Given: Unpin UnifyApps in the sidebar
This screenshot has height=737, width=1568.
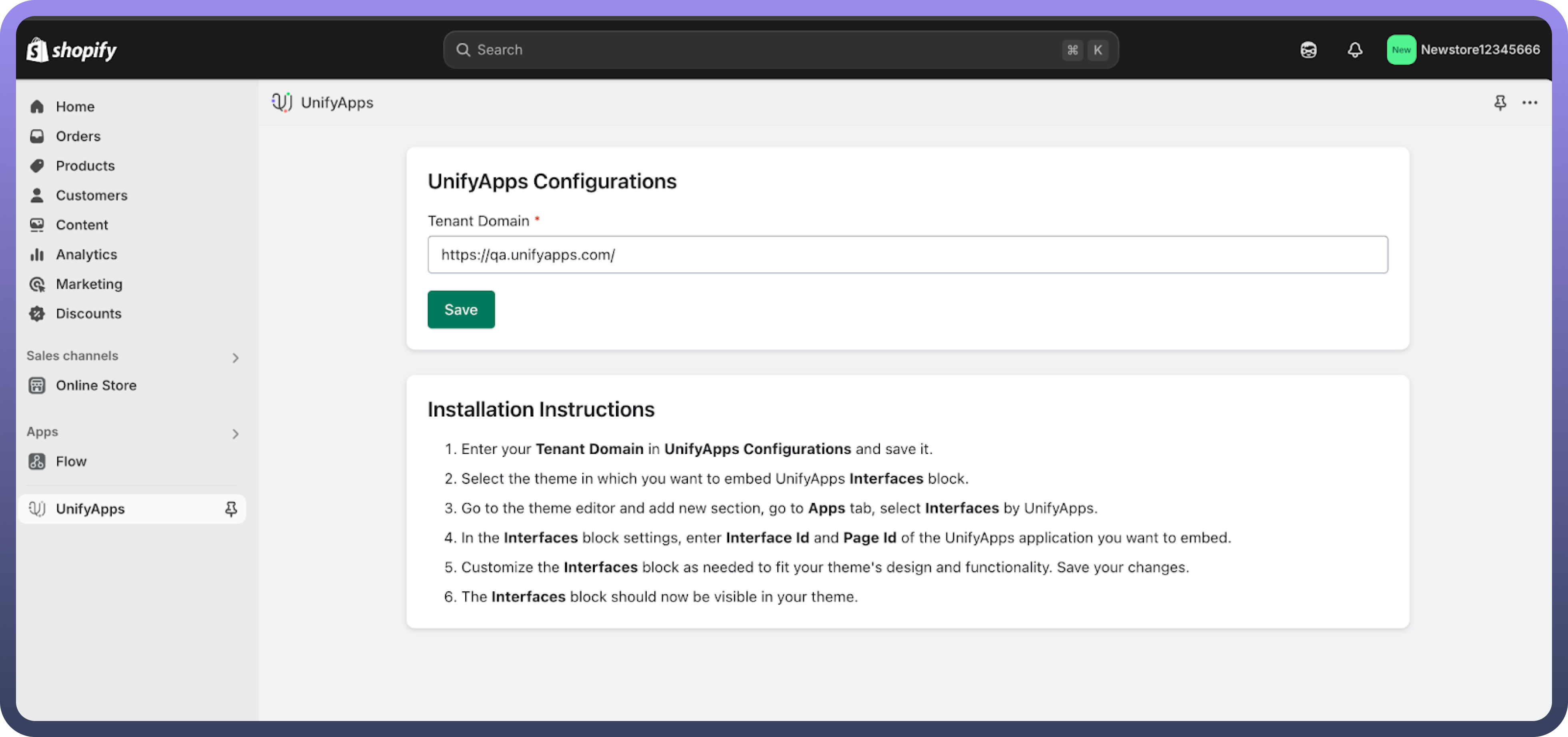Looking at the screenshot, I should tap(231, 509).
